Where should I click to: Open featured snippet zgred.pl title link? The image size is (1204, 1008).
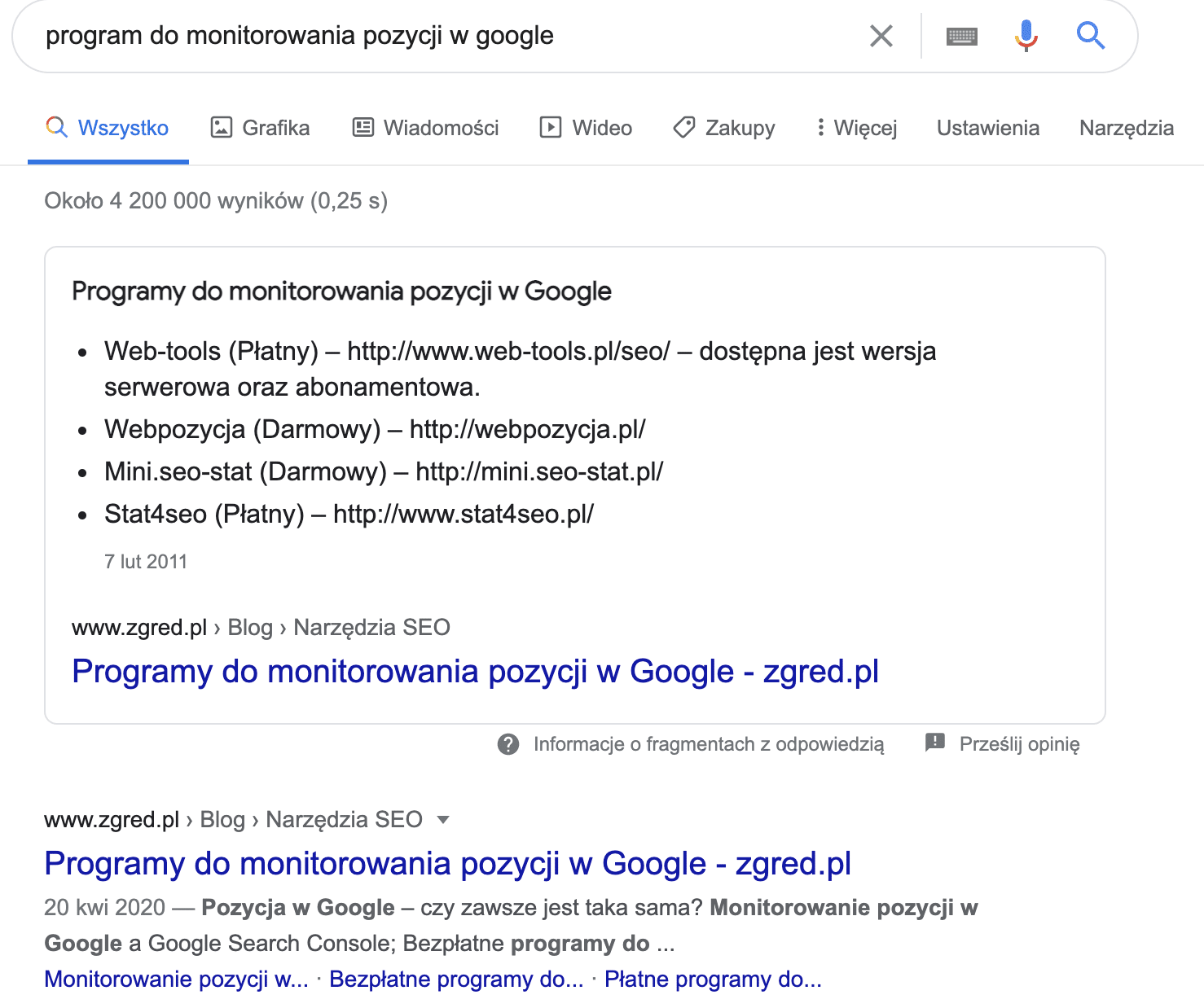coord(475,672)
